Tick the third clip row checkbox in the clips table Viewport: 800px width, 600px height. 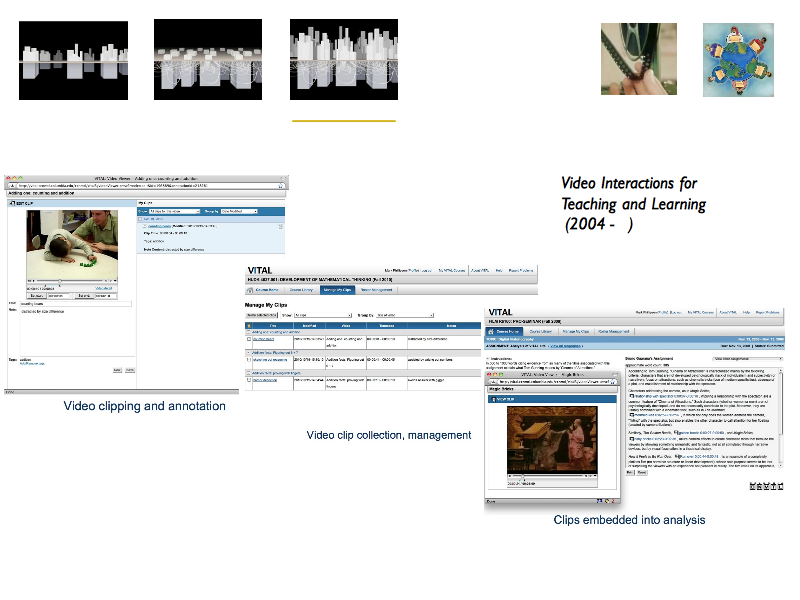tap(248, 381)
